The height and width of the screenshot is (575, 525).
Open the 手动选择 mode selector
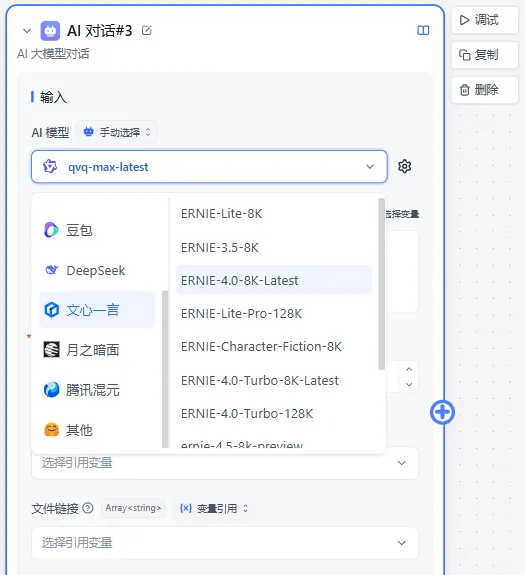[117, 132]
